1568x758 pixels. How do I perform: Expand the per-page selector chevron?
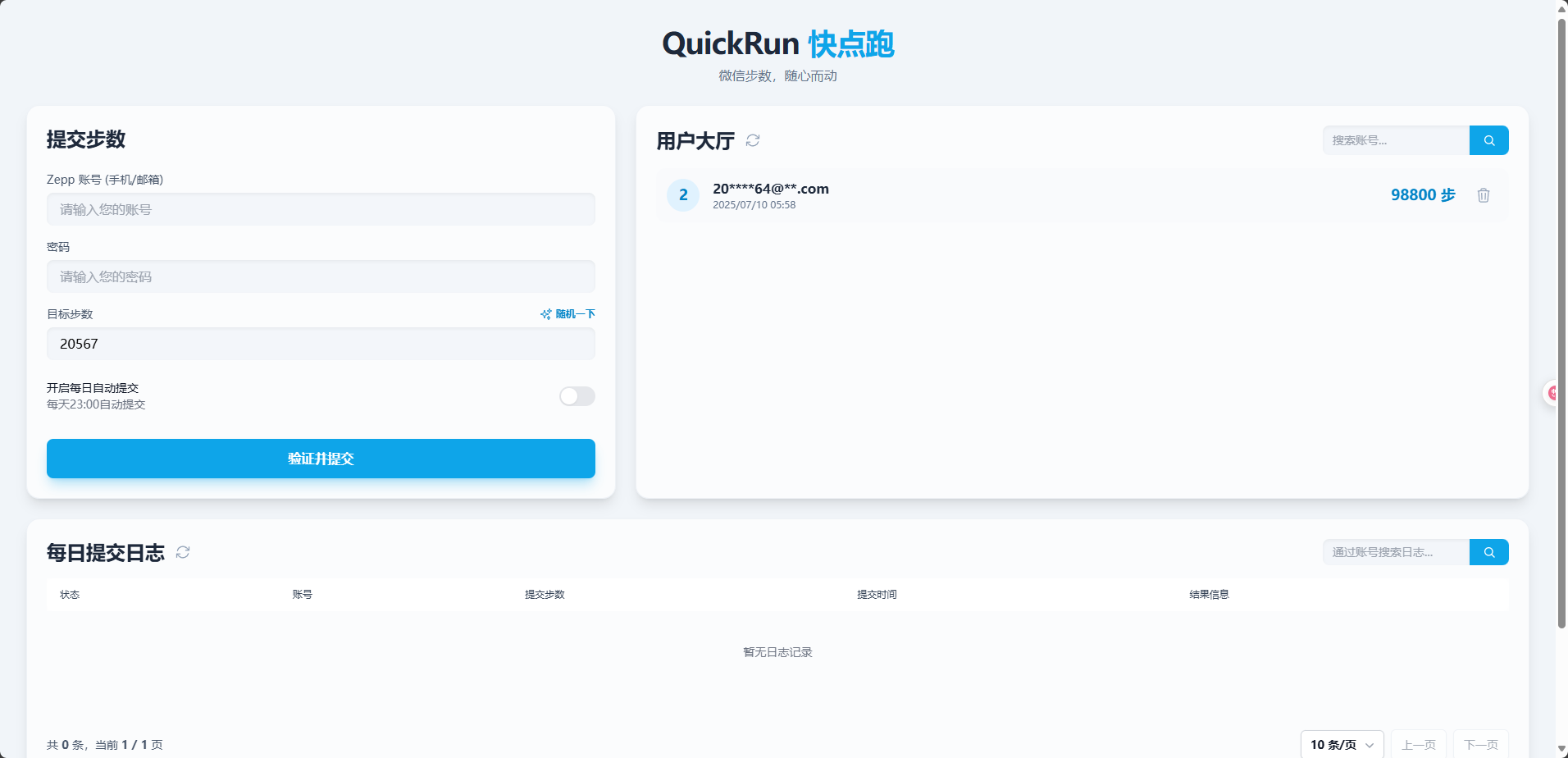pyautogui.click(x=1368, y=744)
